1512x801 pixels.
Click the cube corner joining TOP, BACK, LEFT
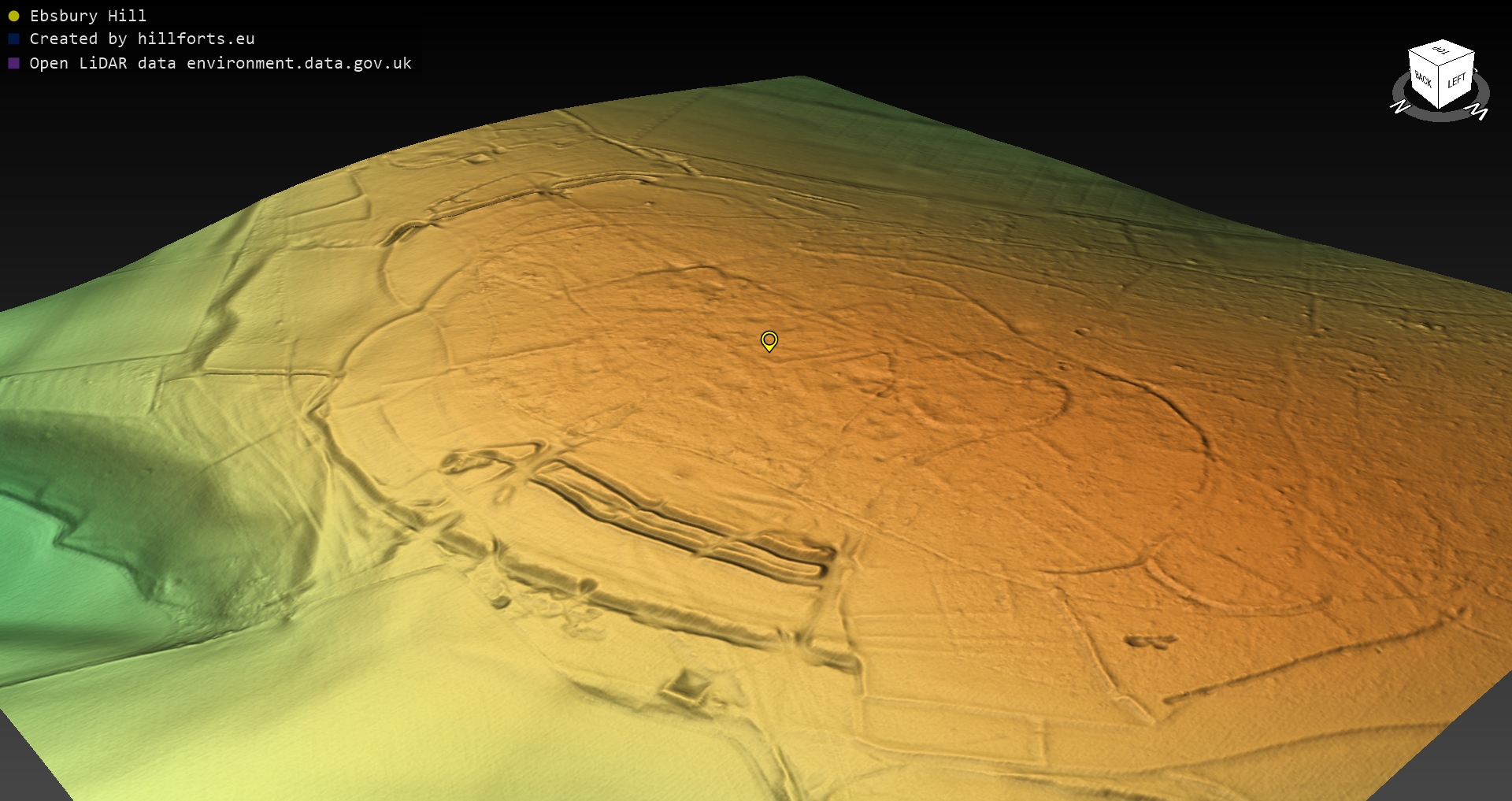click(1440, 66)
